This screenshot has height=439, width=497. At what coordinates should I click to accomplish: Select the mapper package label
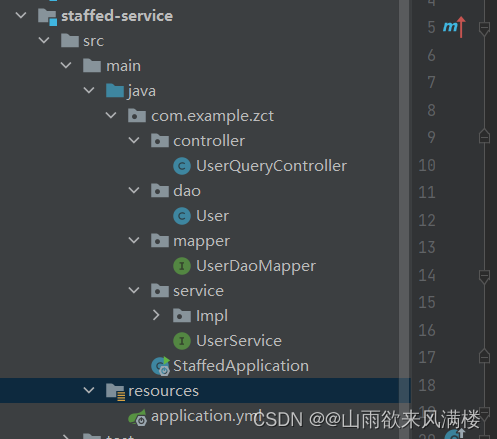[202, 241]
